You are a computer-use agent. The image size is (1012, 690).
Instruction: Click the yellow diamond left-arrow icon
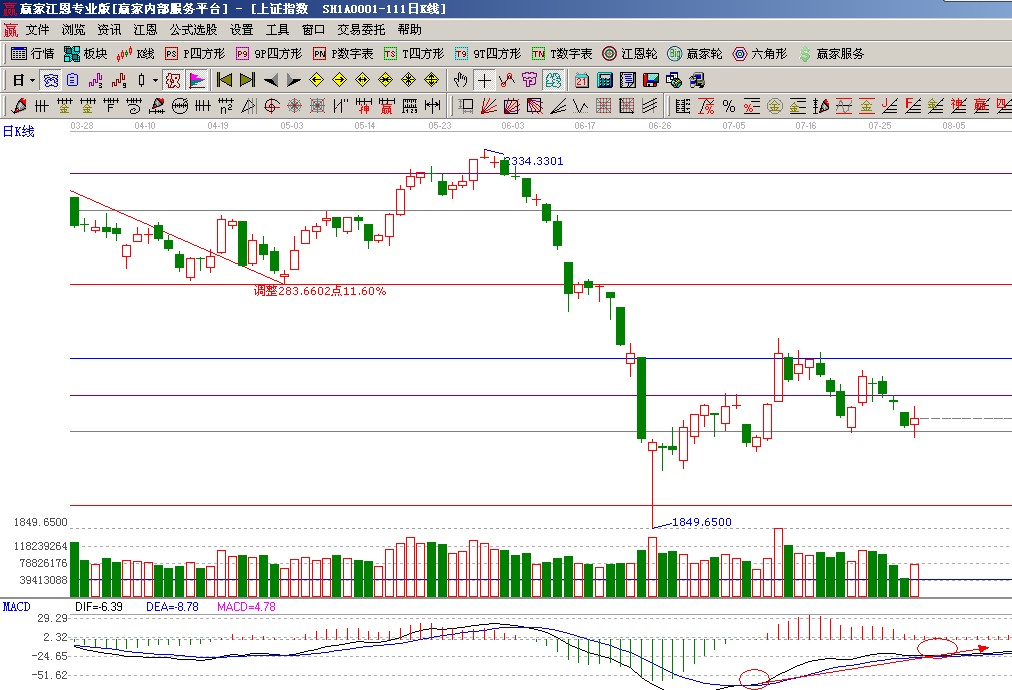pos(317,80)
